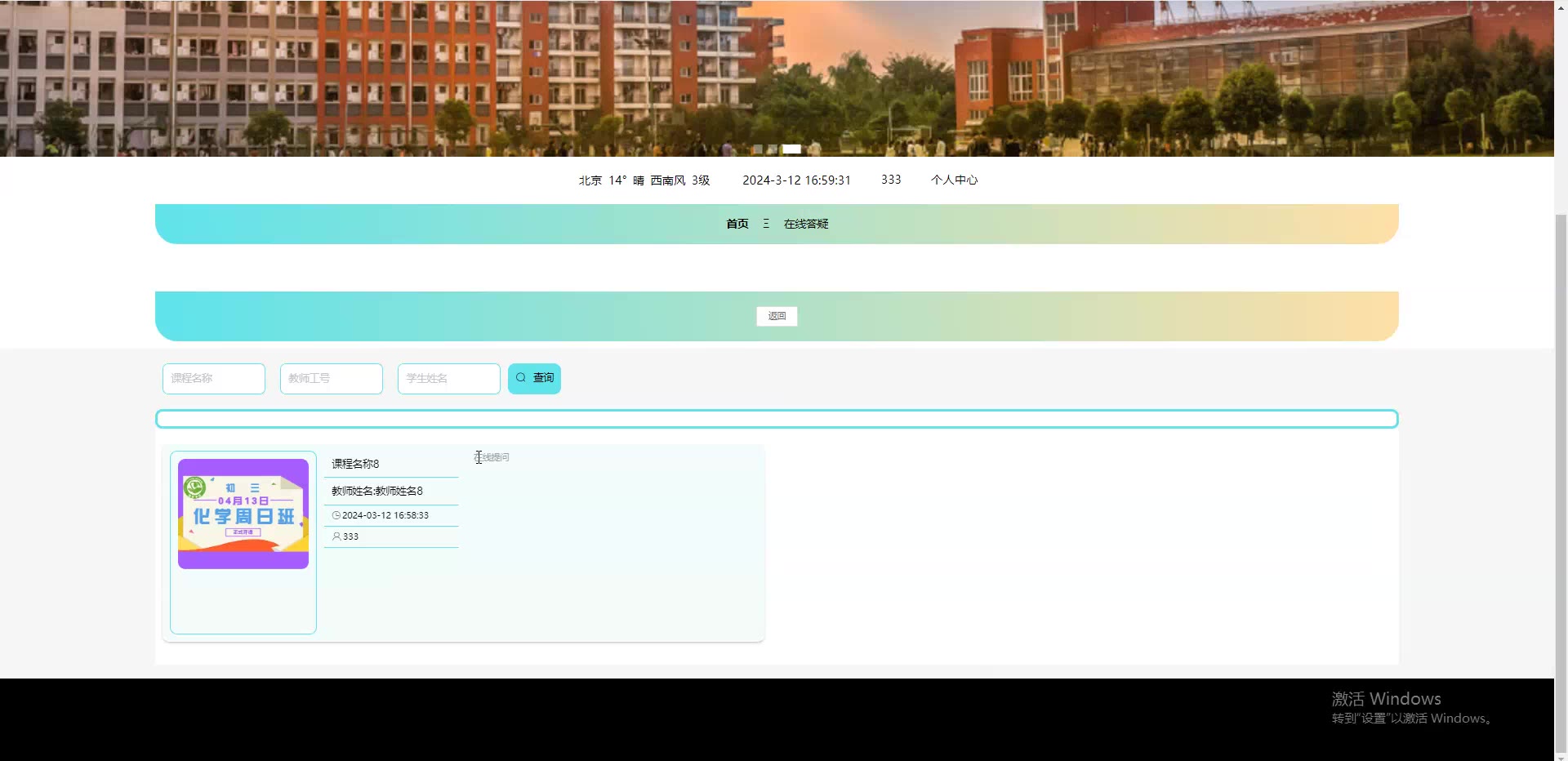Click username 333 in the header bar
This screenshot has width=1568, height=761.
[x=891, y=180]
